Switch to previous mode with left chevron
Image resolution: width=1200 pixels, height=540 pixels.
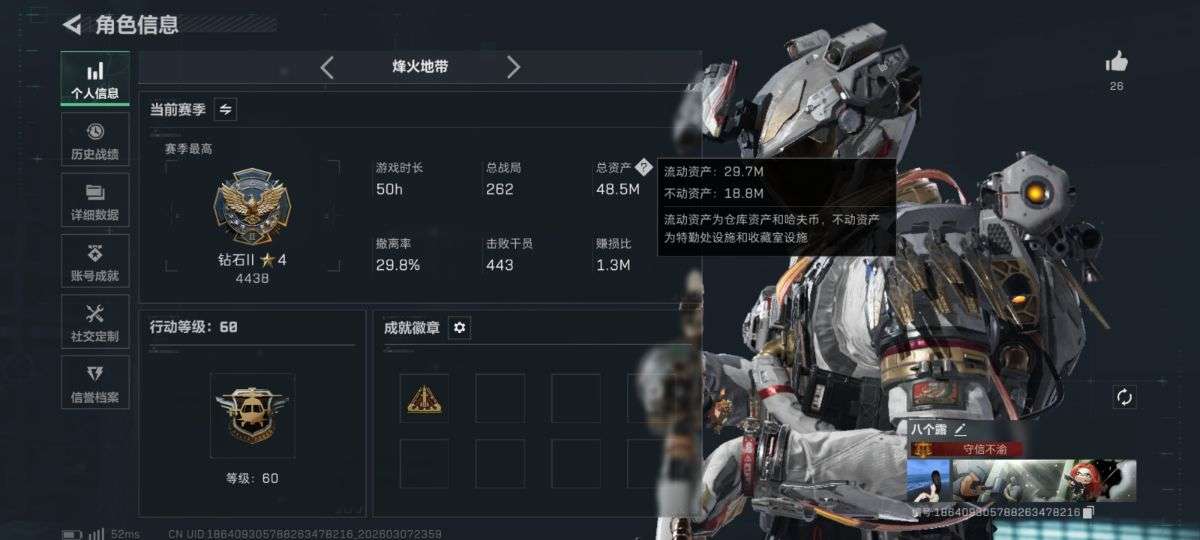point(327,67)
